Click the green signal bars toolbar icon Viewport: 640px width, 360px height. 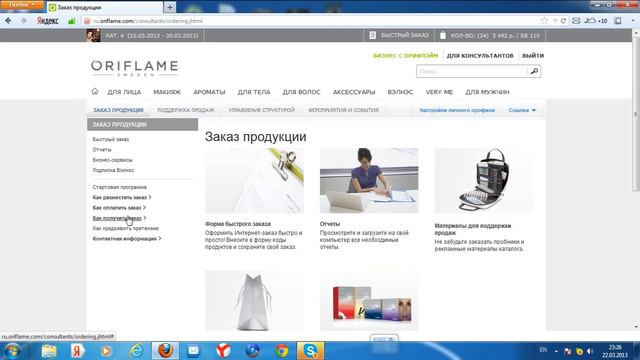tap(71, 21)
